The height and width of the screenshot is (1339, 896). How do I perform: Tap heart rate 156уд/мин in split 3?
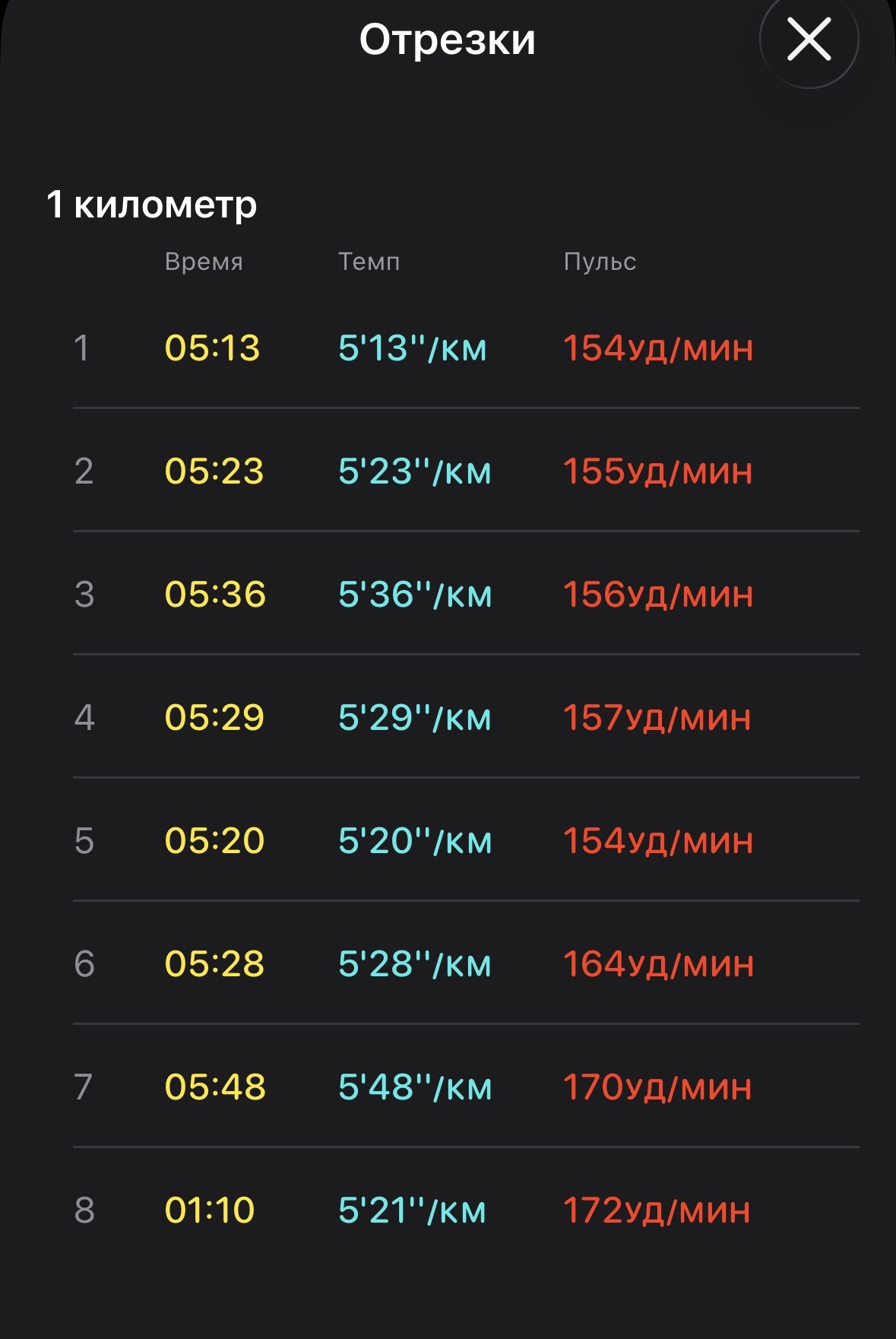pyautogui.click(x=658, y=595)
